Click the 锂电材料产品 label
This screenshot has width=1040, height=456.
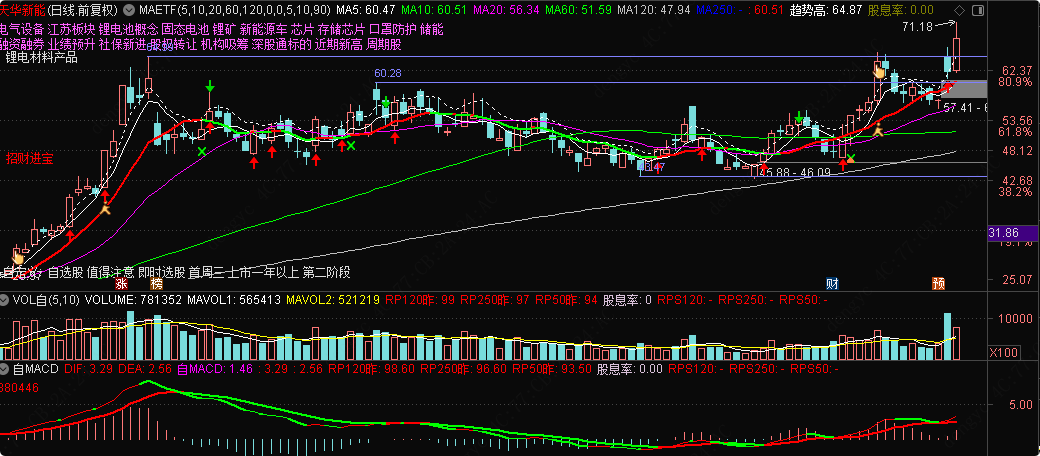pyautogui.click(x=41, y=58)
